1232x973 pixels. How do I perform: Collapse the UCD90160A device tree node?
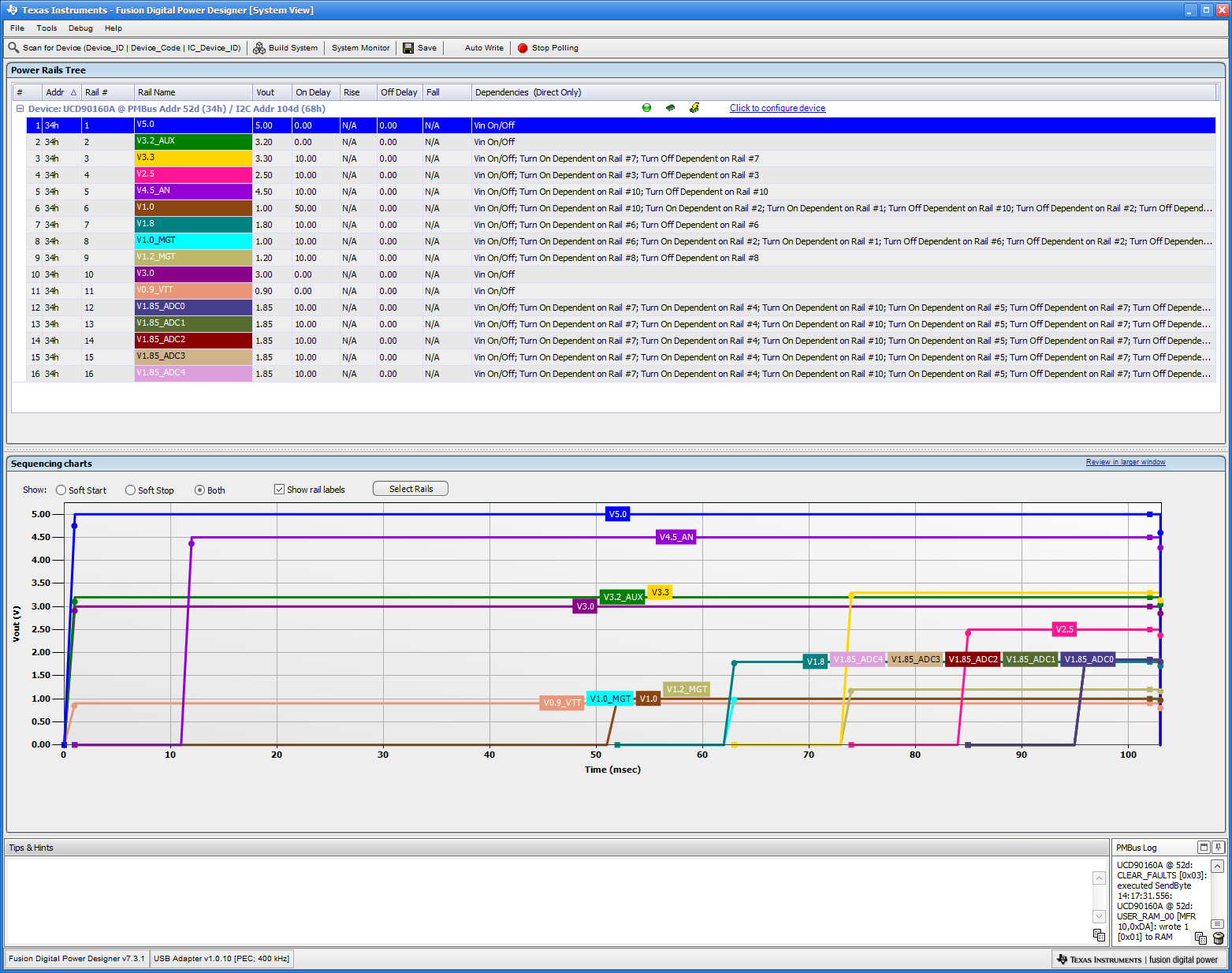pos(20,109)
